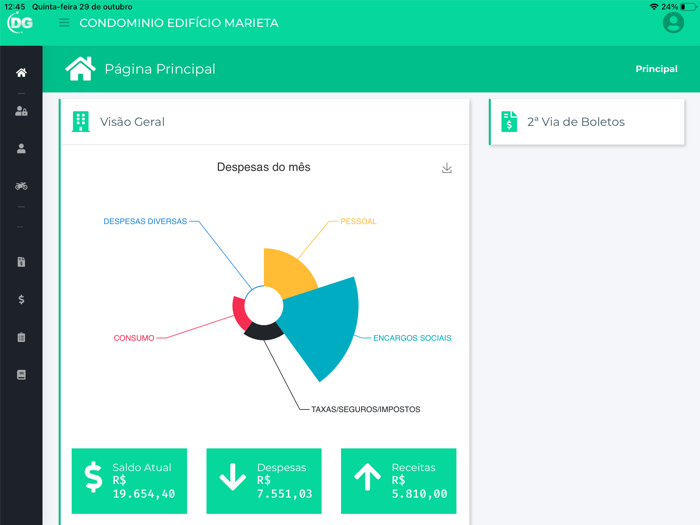The width and height of the screenshot is (700, 525).
Task: Click the Principal breadcrumb link
Action: coord(656,69)
